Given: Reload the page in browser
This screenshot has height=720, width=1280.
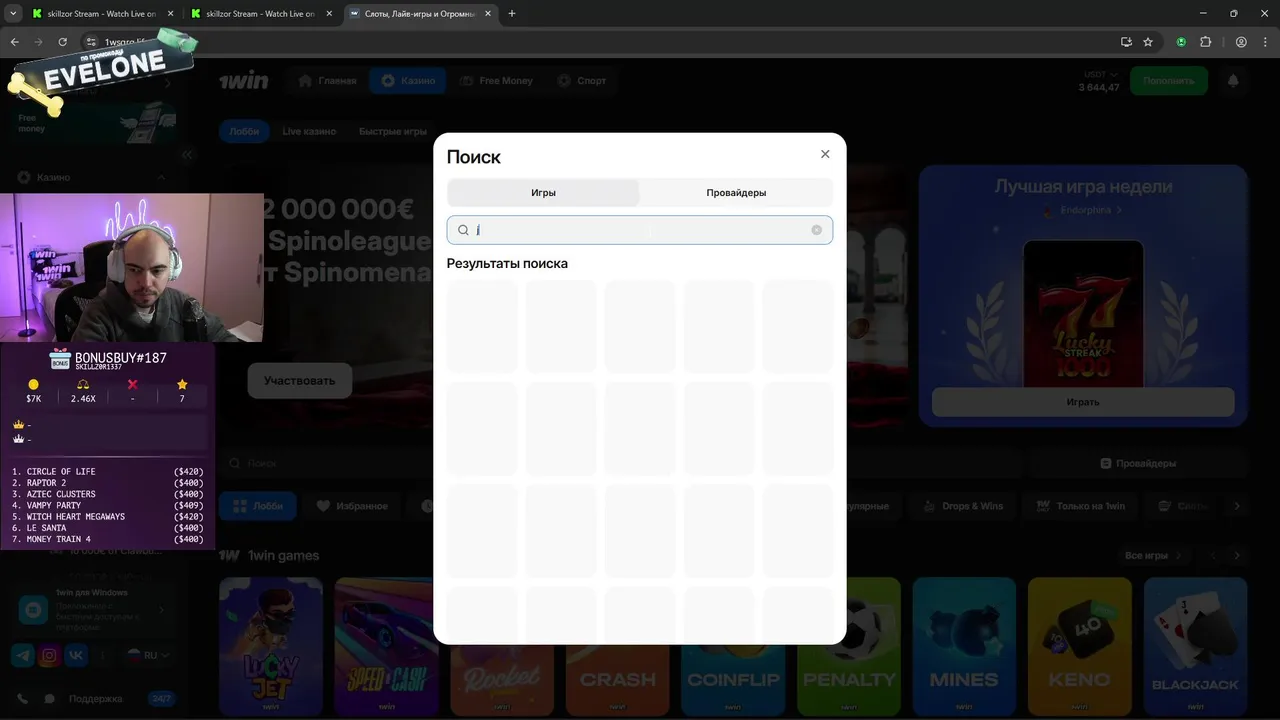Looking at the screenshot, I should pyautogui.click(x=62, y=42).
